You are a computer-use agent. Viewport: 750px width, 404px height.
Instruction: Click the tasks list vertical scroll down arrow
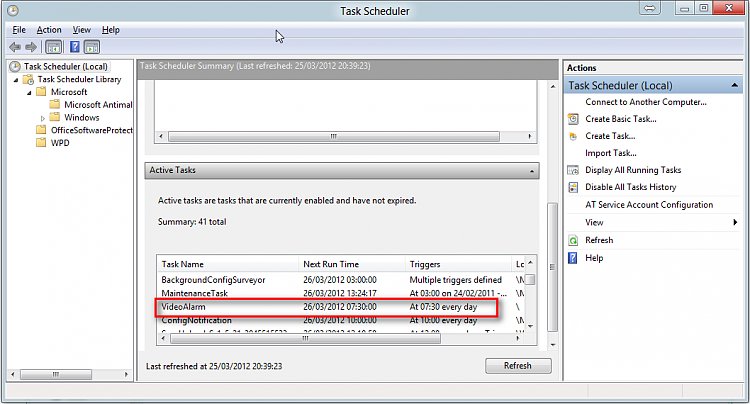(530, 327)
